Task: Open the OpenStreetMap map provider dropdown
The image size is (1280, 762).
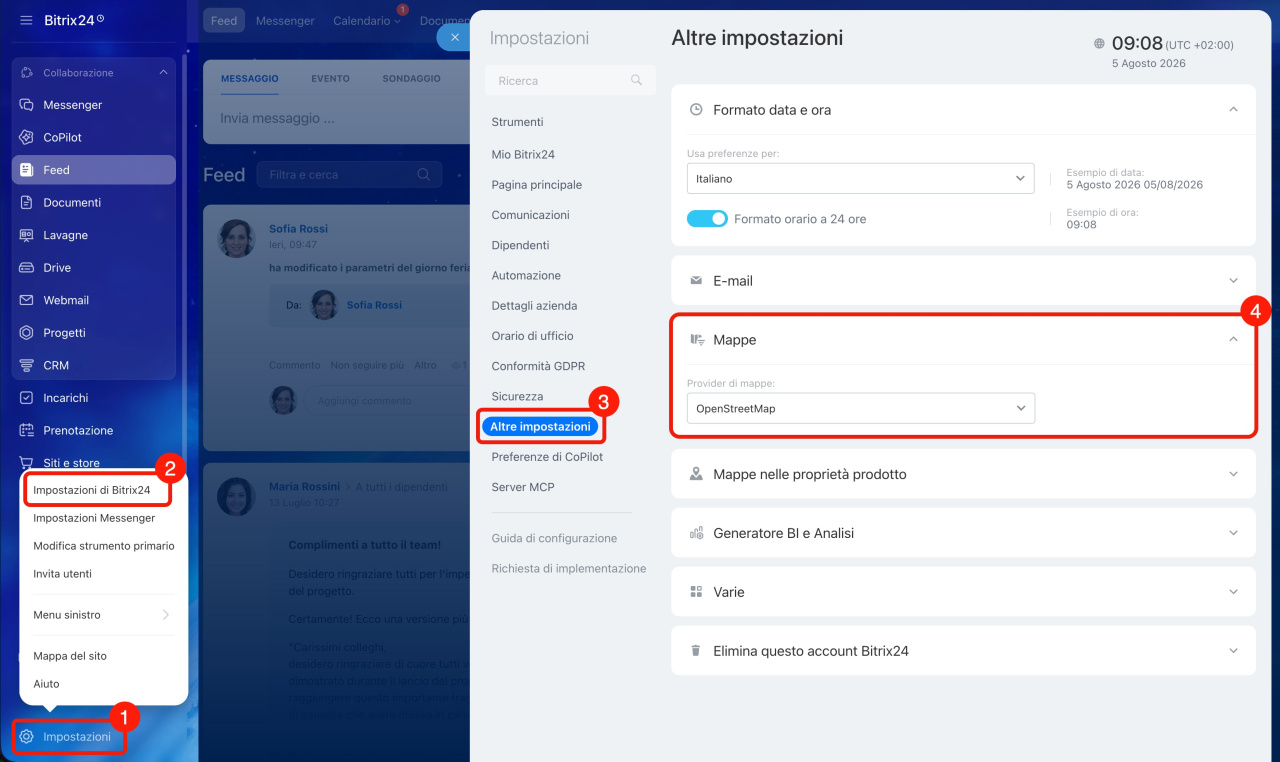Action: click(861, 408)
